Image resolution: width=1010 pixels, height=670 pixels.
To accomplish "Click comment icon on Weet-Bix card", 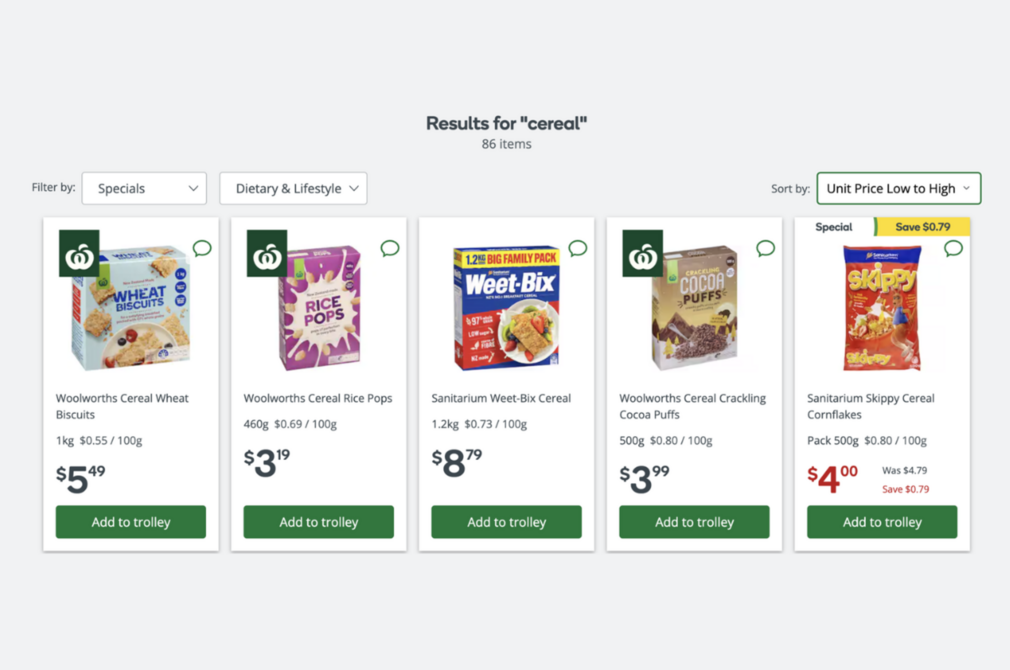I will 577,248.
